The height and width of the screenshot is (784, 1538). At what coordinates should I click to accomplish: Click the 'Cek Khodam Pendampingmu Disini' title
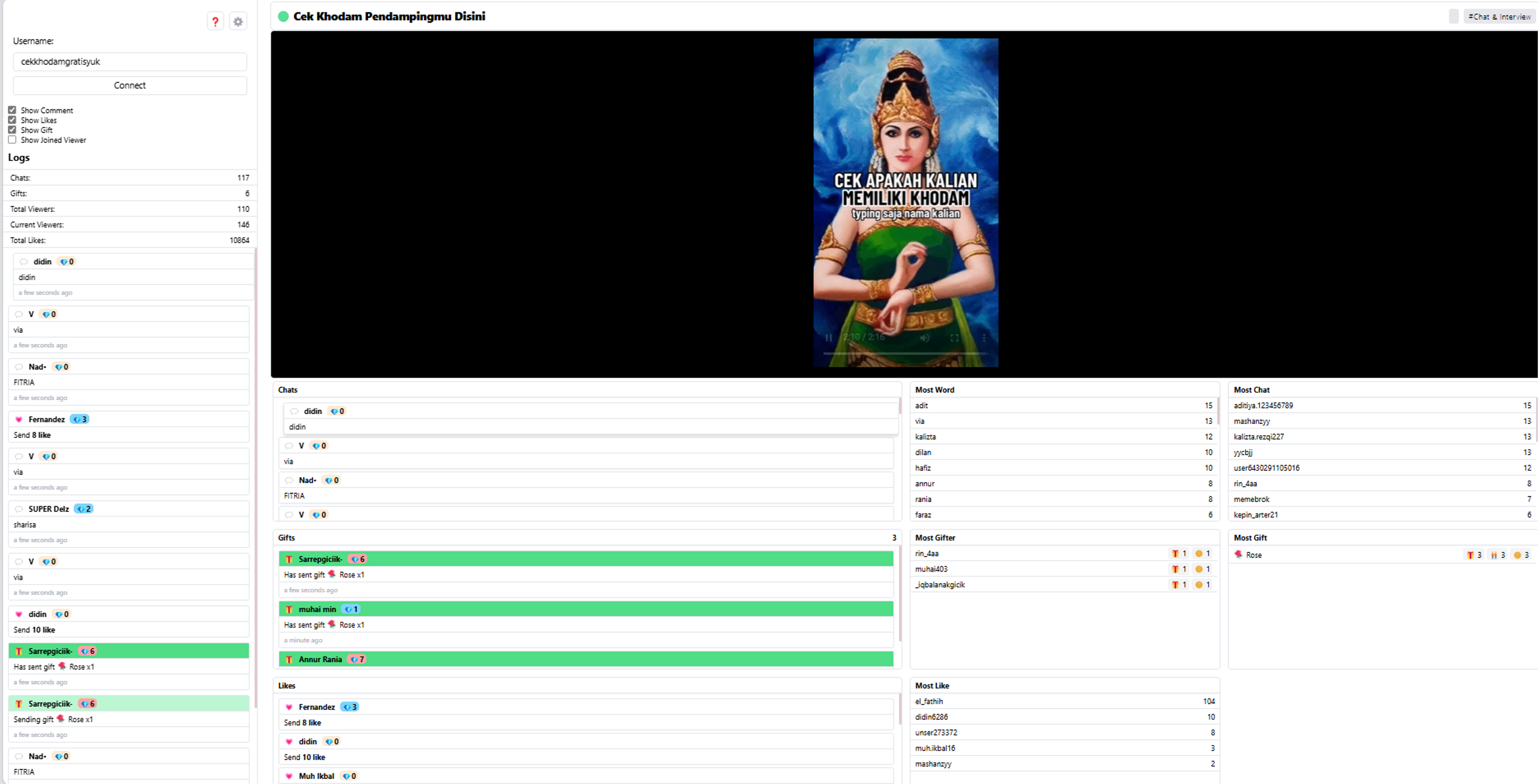(x=389, y=16)
